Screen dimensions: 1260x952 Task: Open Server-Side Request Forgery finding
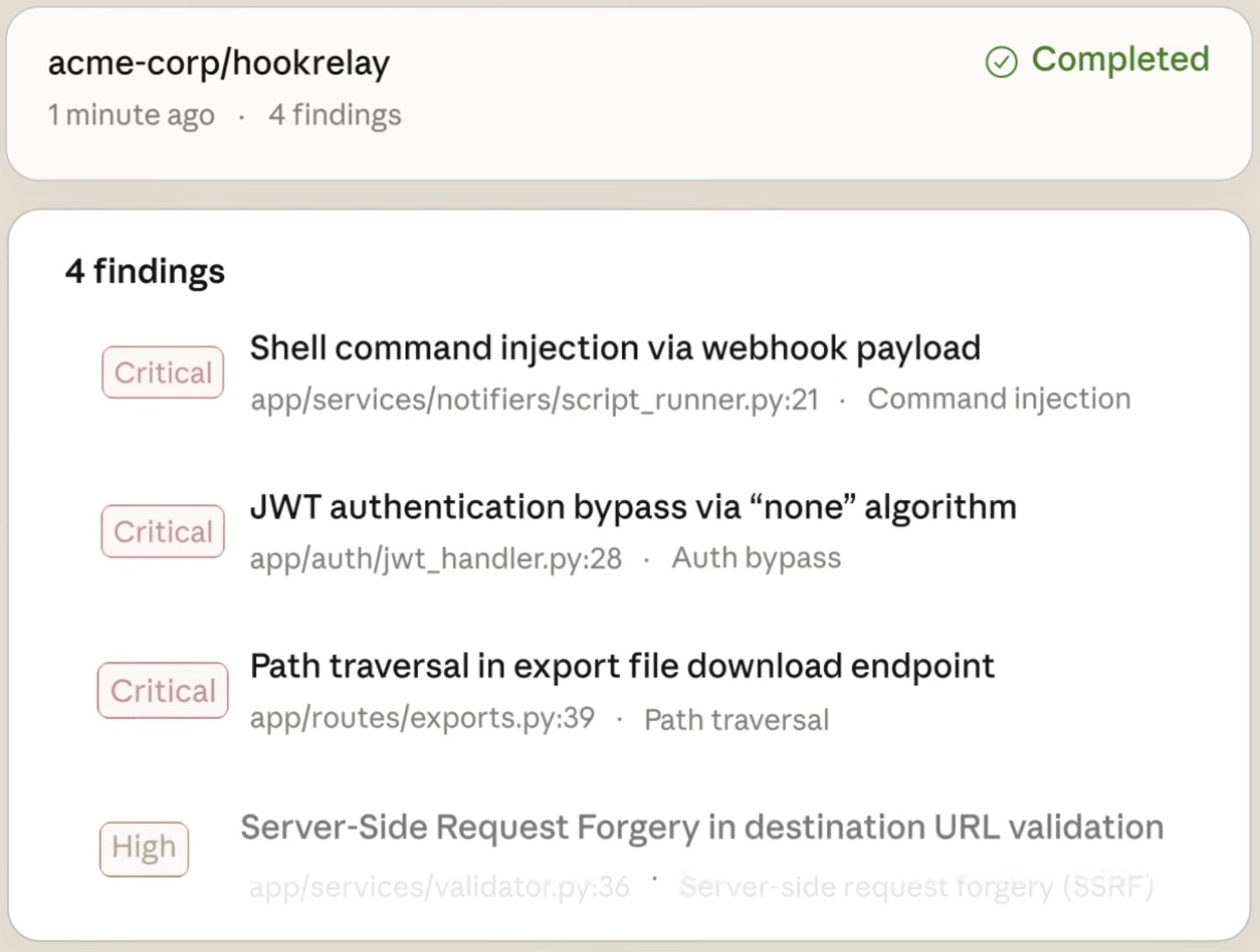(702, 828)
